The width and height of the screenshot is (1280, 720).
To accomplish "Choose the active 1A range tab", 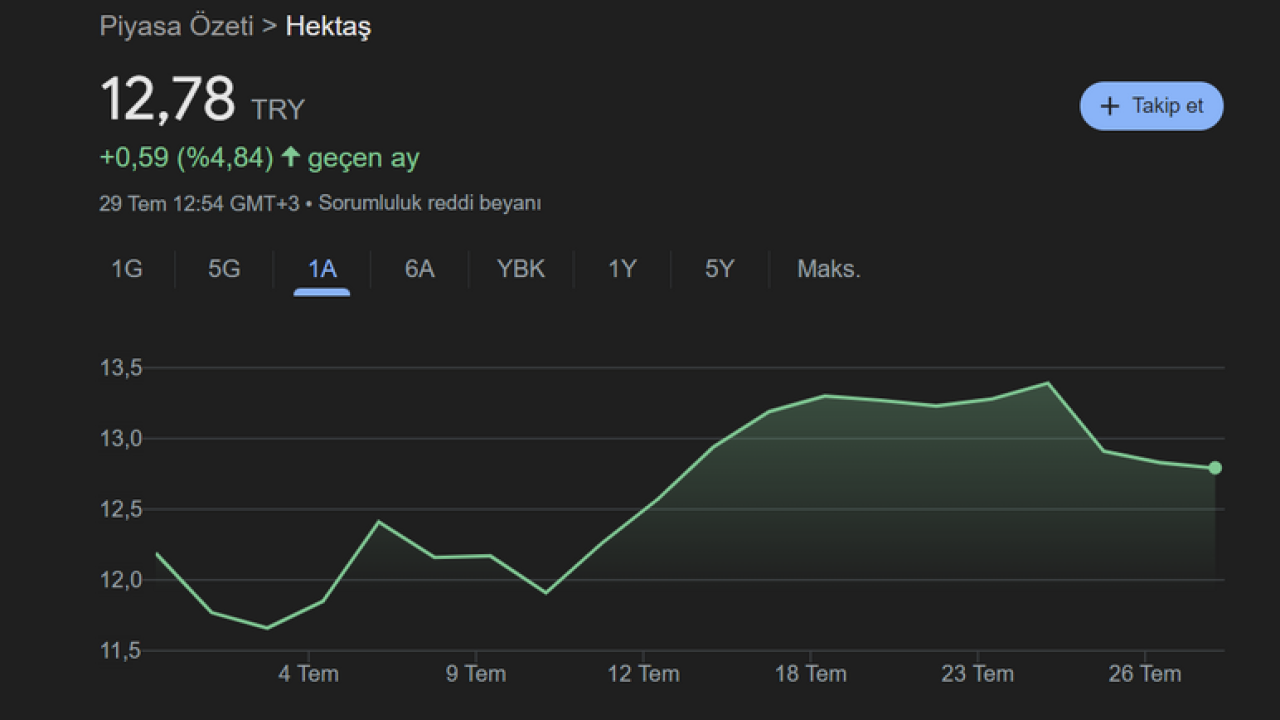I will [x=322, y=269].
